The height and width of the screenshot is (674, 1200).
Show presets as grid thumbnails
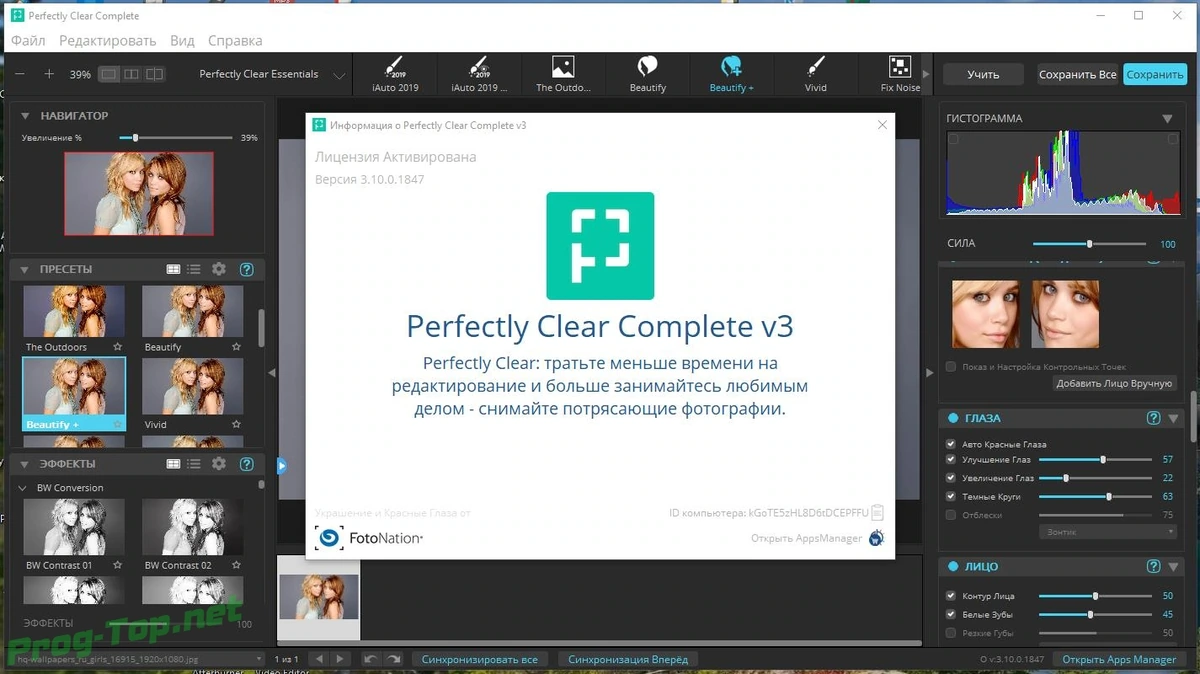pos(173,269)
